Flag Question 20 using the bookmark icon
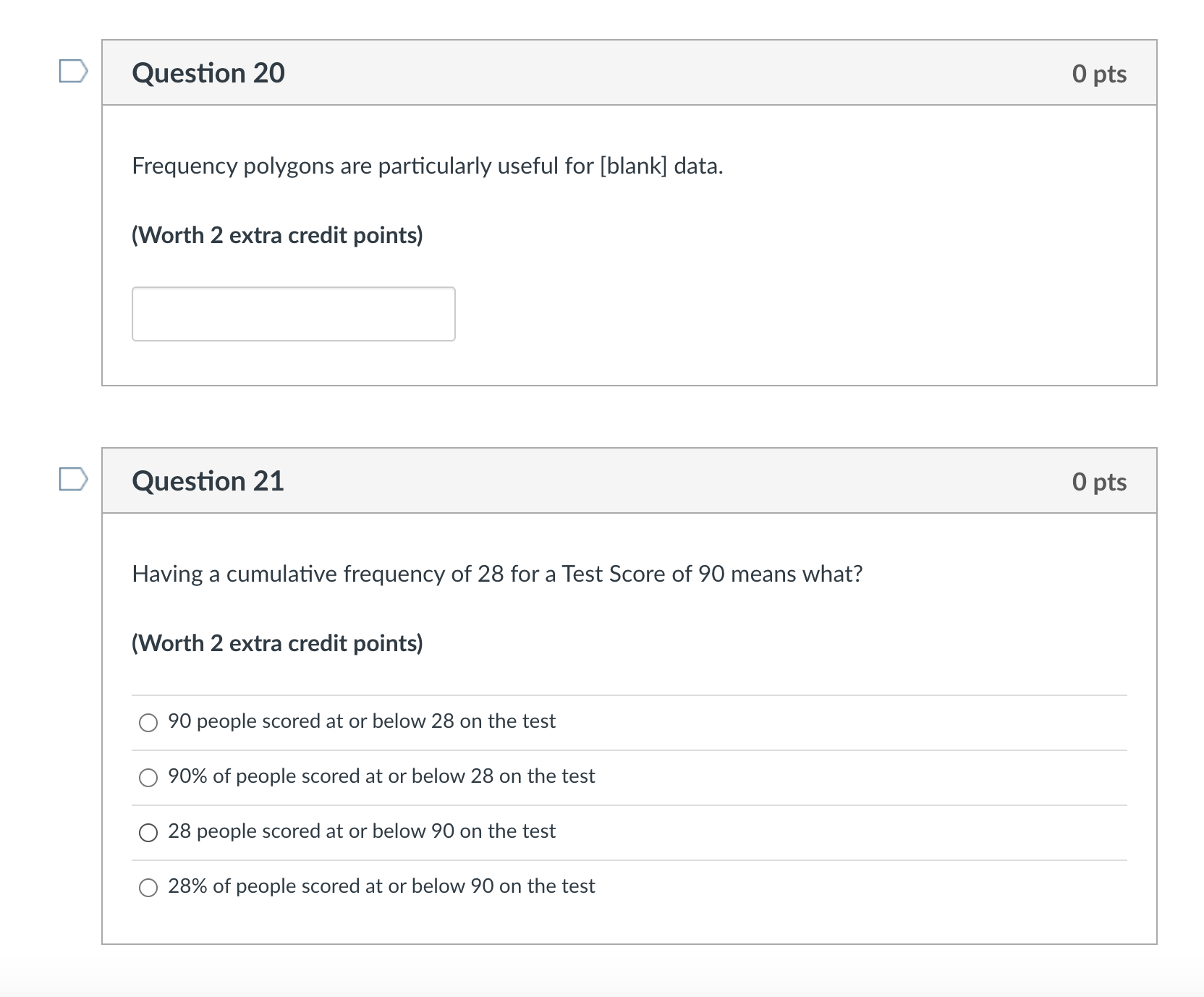This screenshot has width=1204, height=997. click(x=75, y=72)
